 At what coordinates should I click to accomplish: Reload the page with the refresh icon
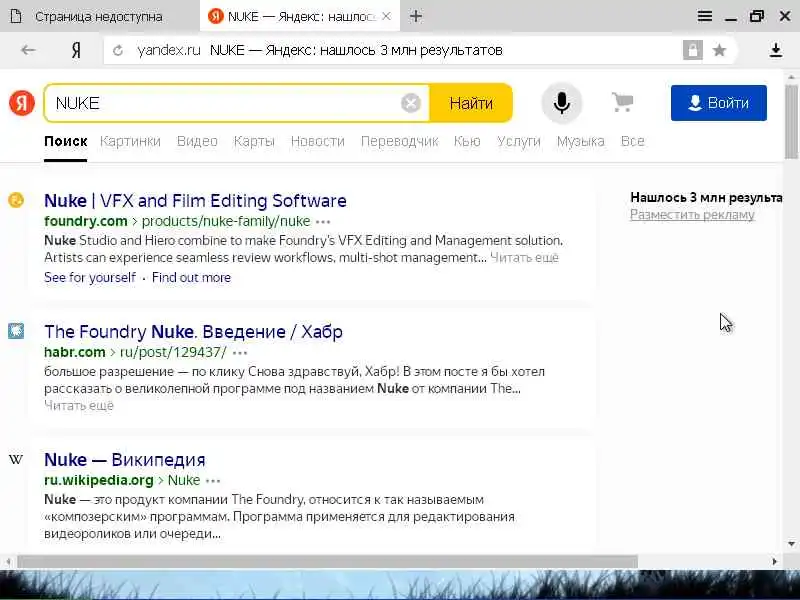pos(118,51)
